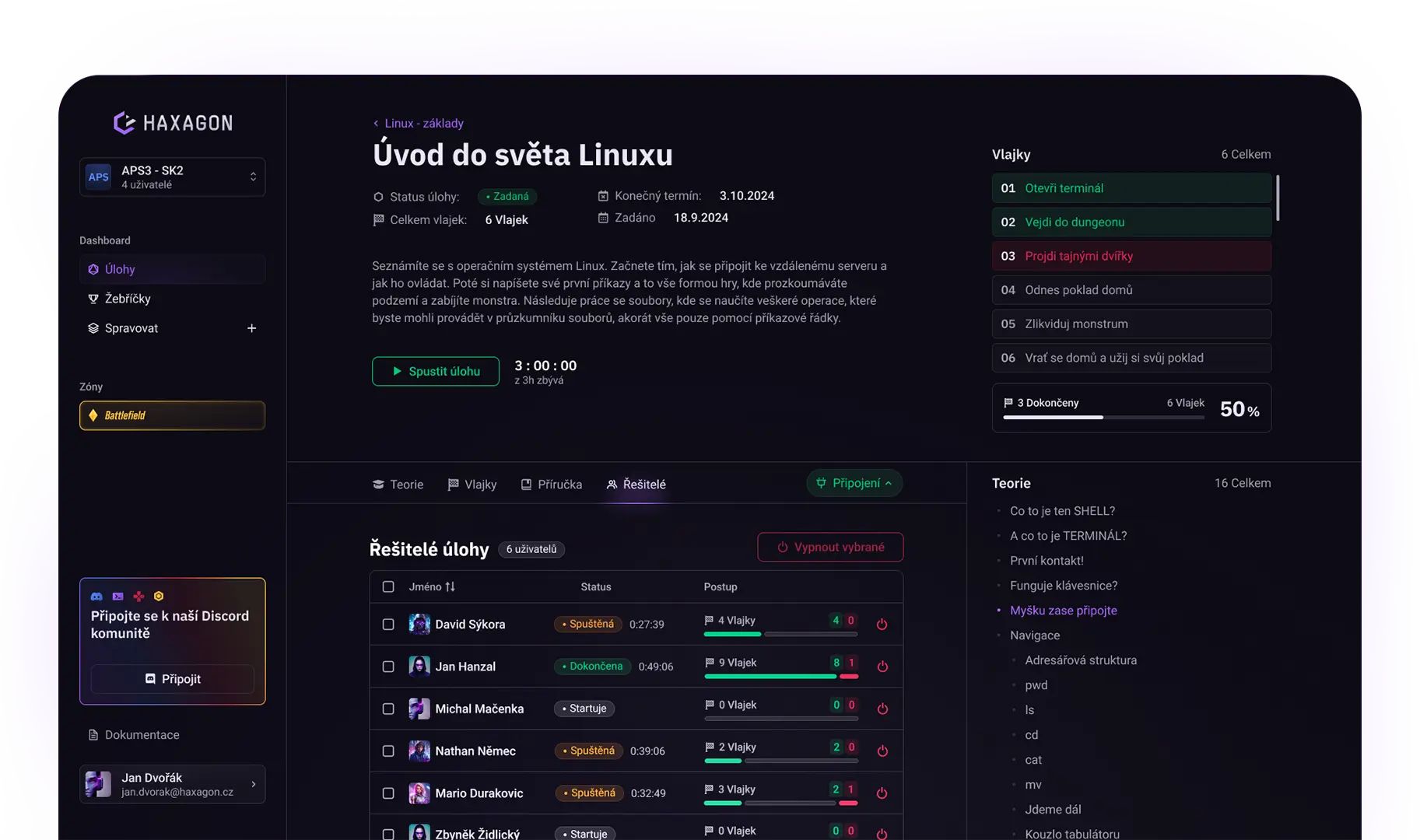Open theory item pwd

click(x=1036, y=685)
